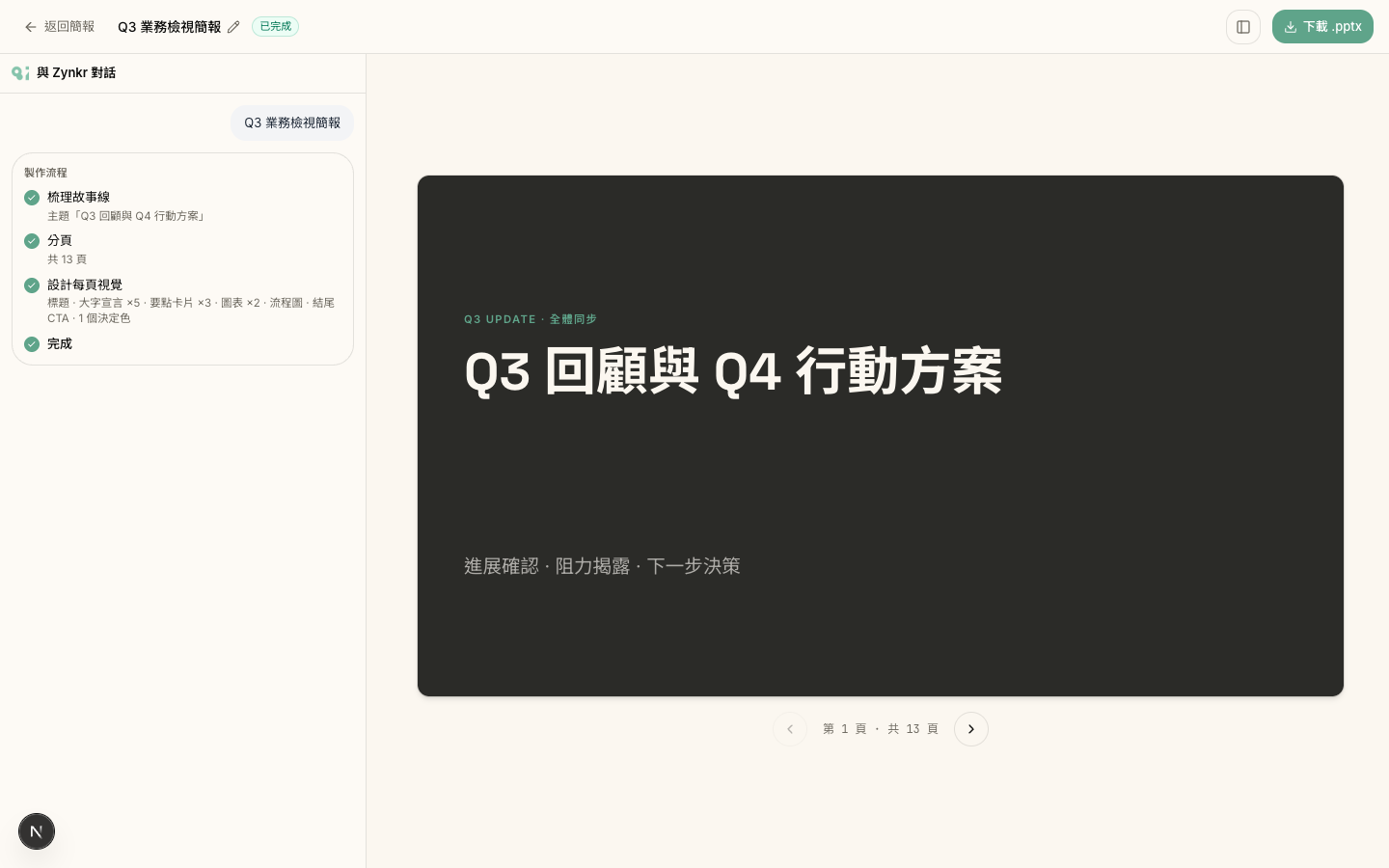
Task: Click the 設計每頁視覺 step title
Action: click(x=85, y=285)
